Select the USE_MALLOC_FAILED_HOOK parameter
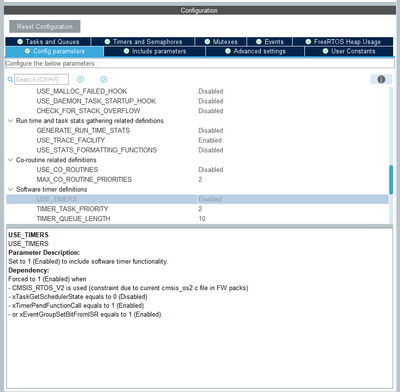 82,91
